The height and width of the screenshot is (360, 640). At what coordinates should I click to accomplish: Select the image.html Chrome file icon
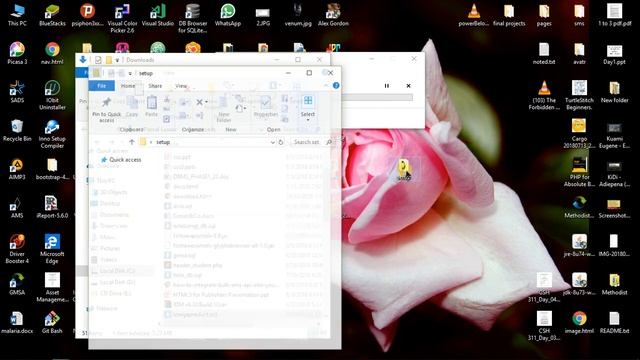coord(579,322)
